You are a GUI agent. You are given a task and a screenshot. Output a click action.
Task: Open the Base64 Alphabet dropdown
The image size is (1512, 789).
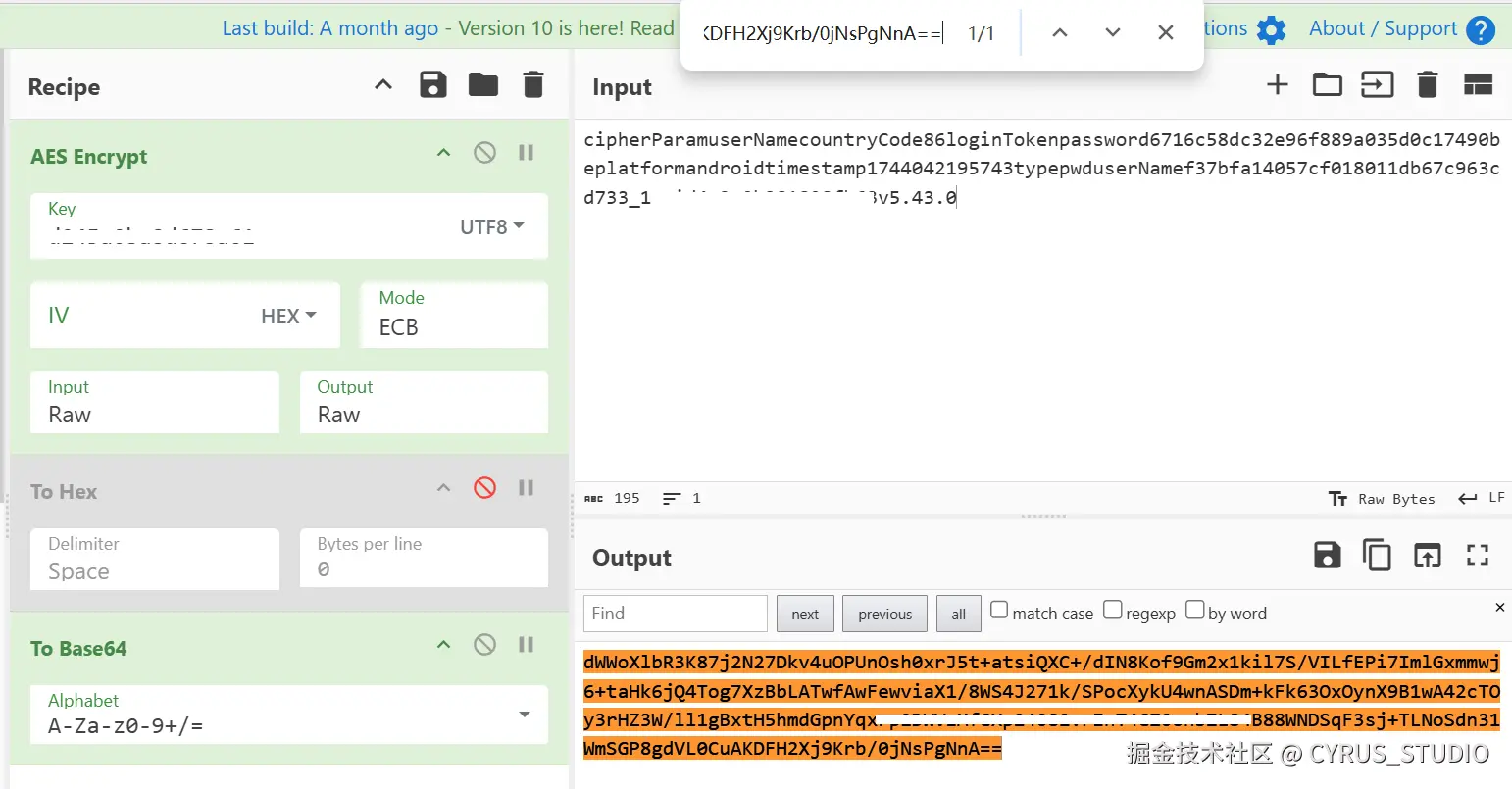288,715
